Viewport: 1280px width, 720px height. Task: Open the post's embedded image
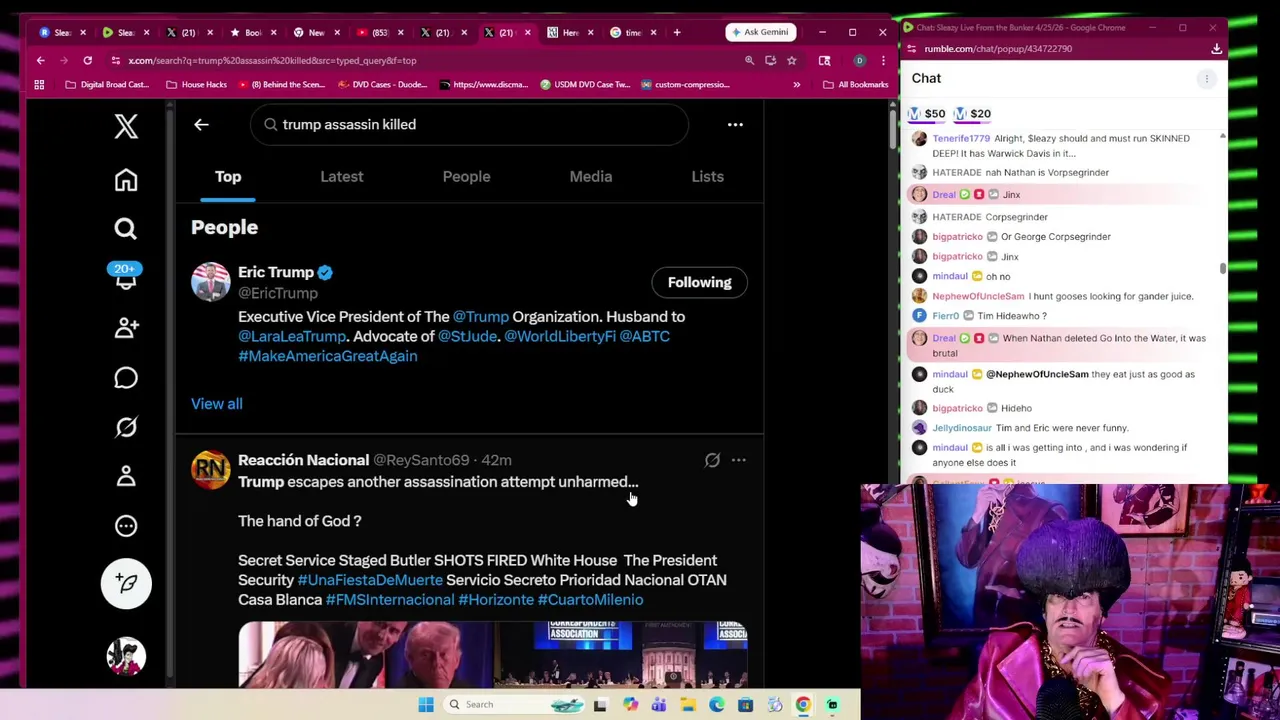(x=493, y=654)
